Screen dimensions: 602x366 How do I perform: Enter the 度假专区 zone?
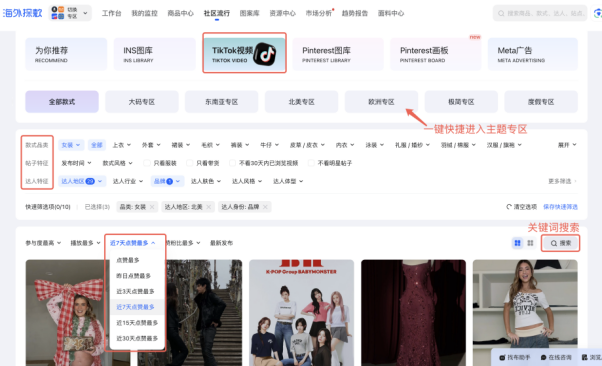541,102
